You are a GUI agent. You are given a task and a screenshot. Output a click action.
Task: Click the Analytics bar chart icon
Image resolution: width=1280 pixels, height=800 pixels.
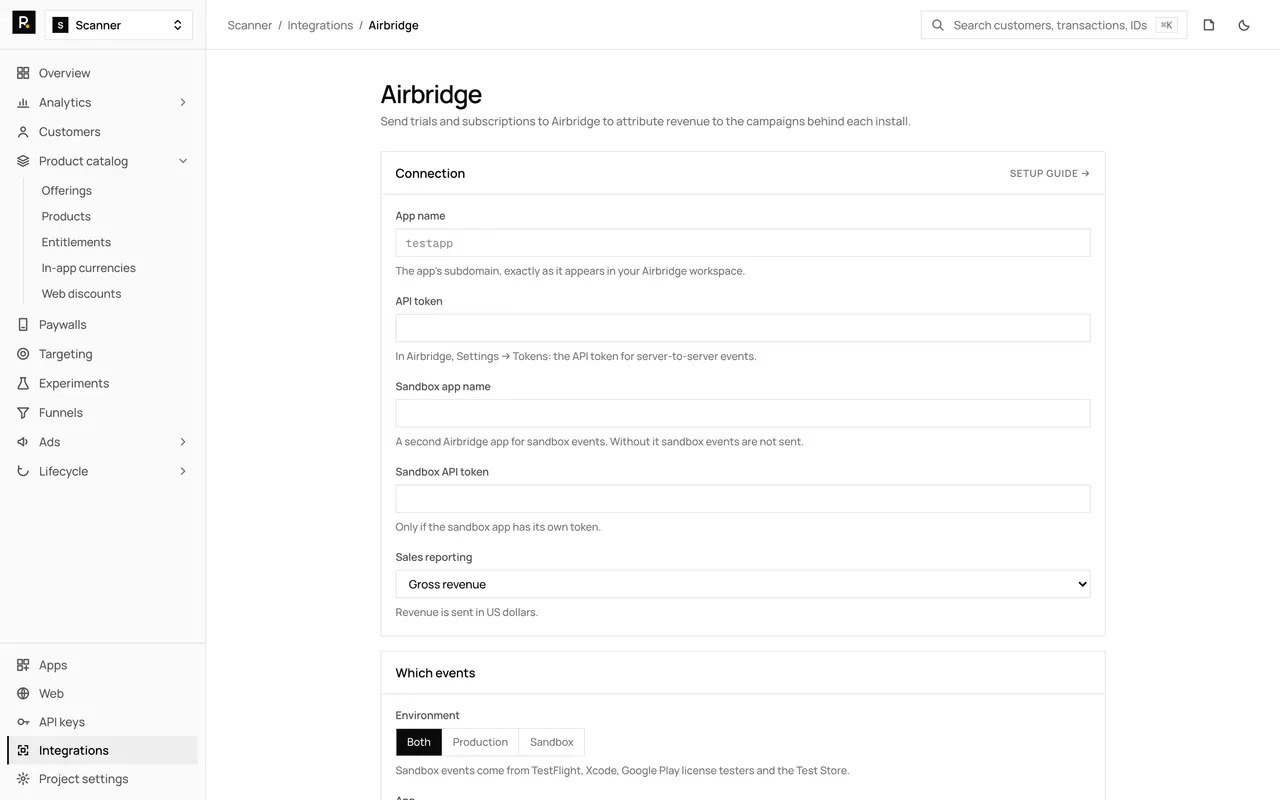click(x=23, y=102)
